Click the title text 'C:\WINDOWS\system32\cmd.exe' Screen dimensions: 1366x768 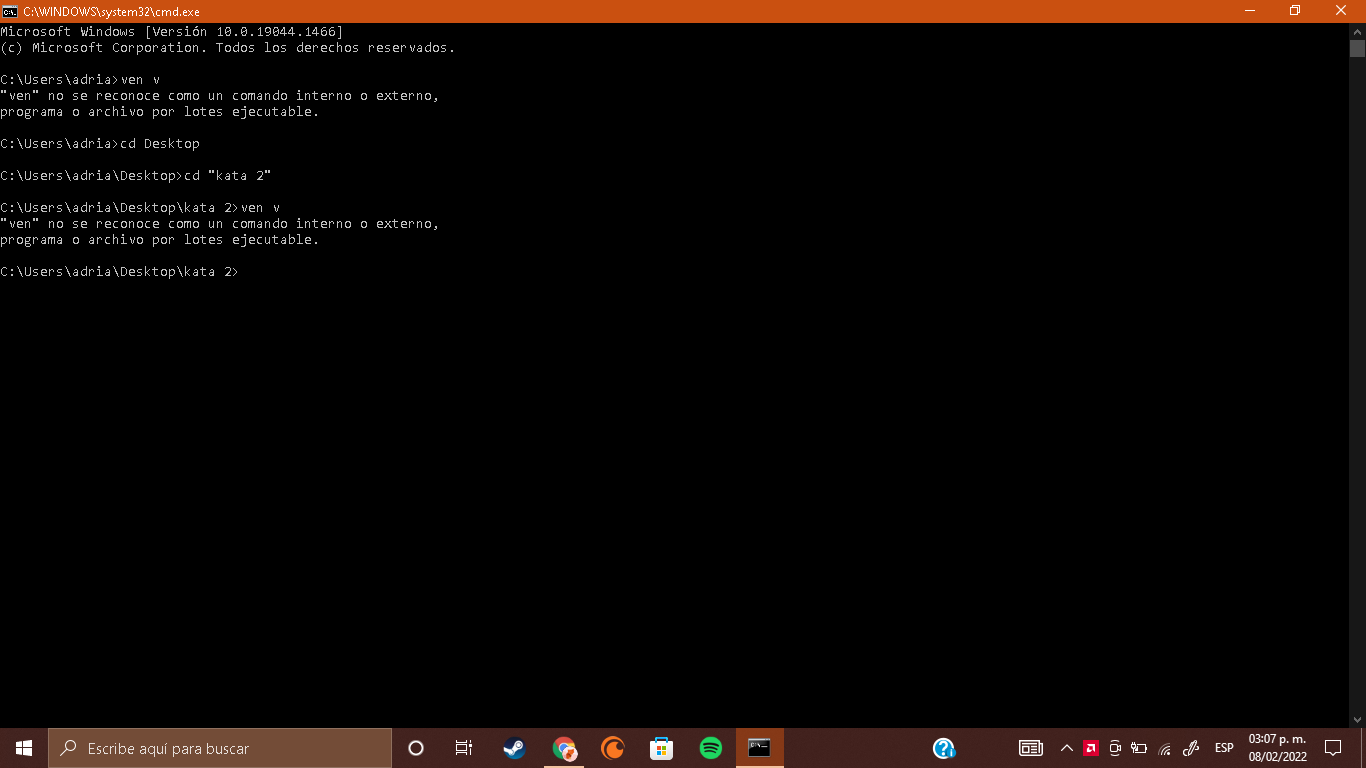(x=112, y=11)
